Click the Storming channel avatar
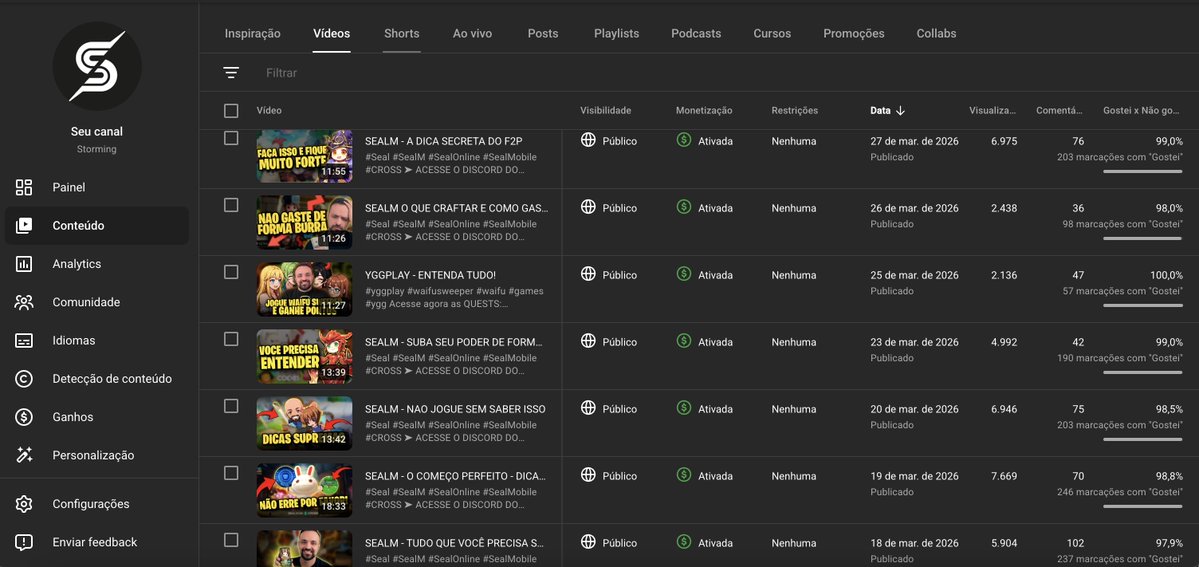Viewport: 1199px width, 567px height. [97, 66]
